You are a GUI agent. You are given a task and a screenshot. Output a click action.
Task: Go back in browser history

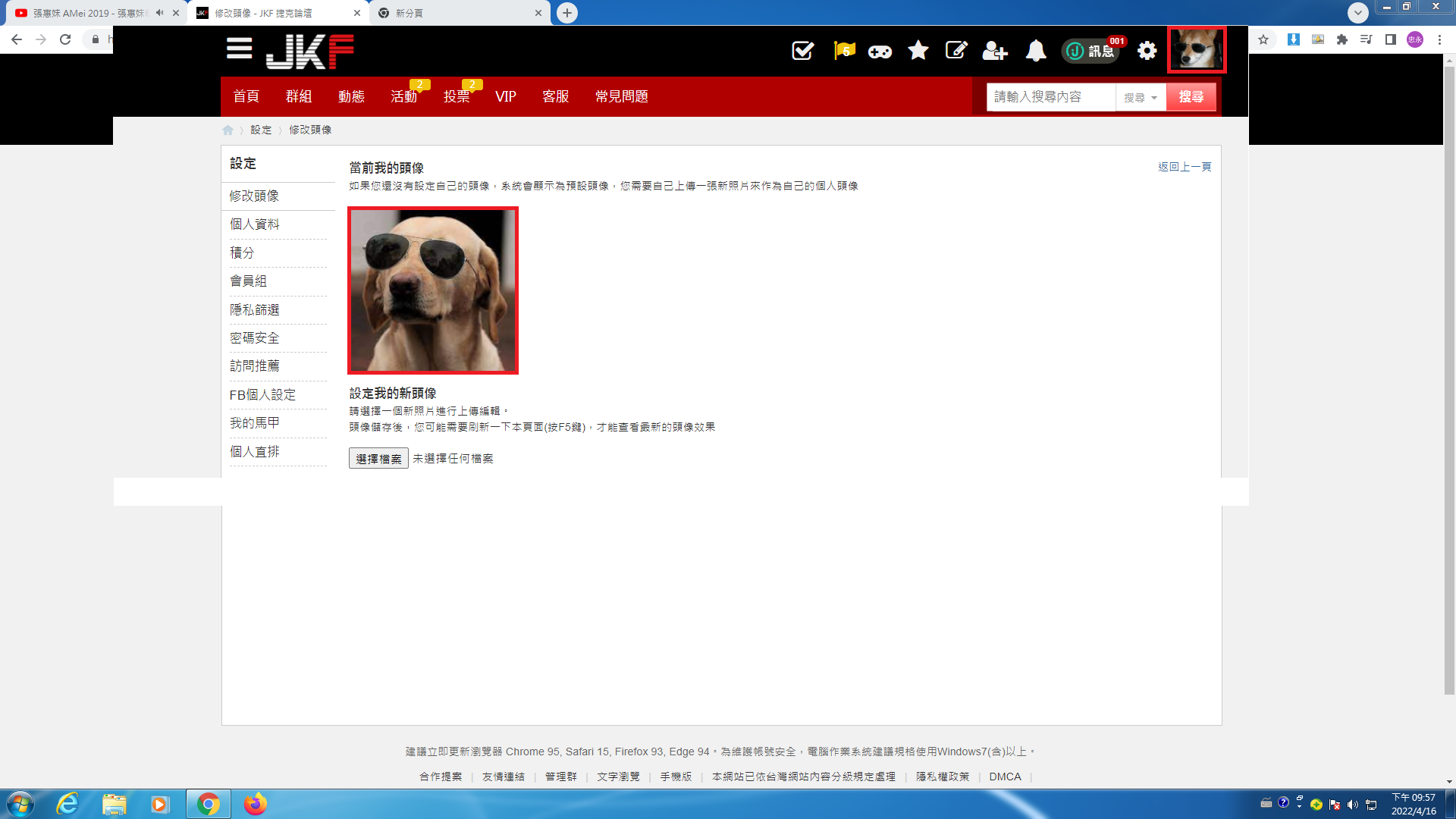tap(17, 39)
